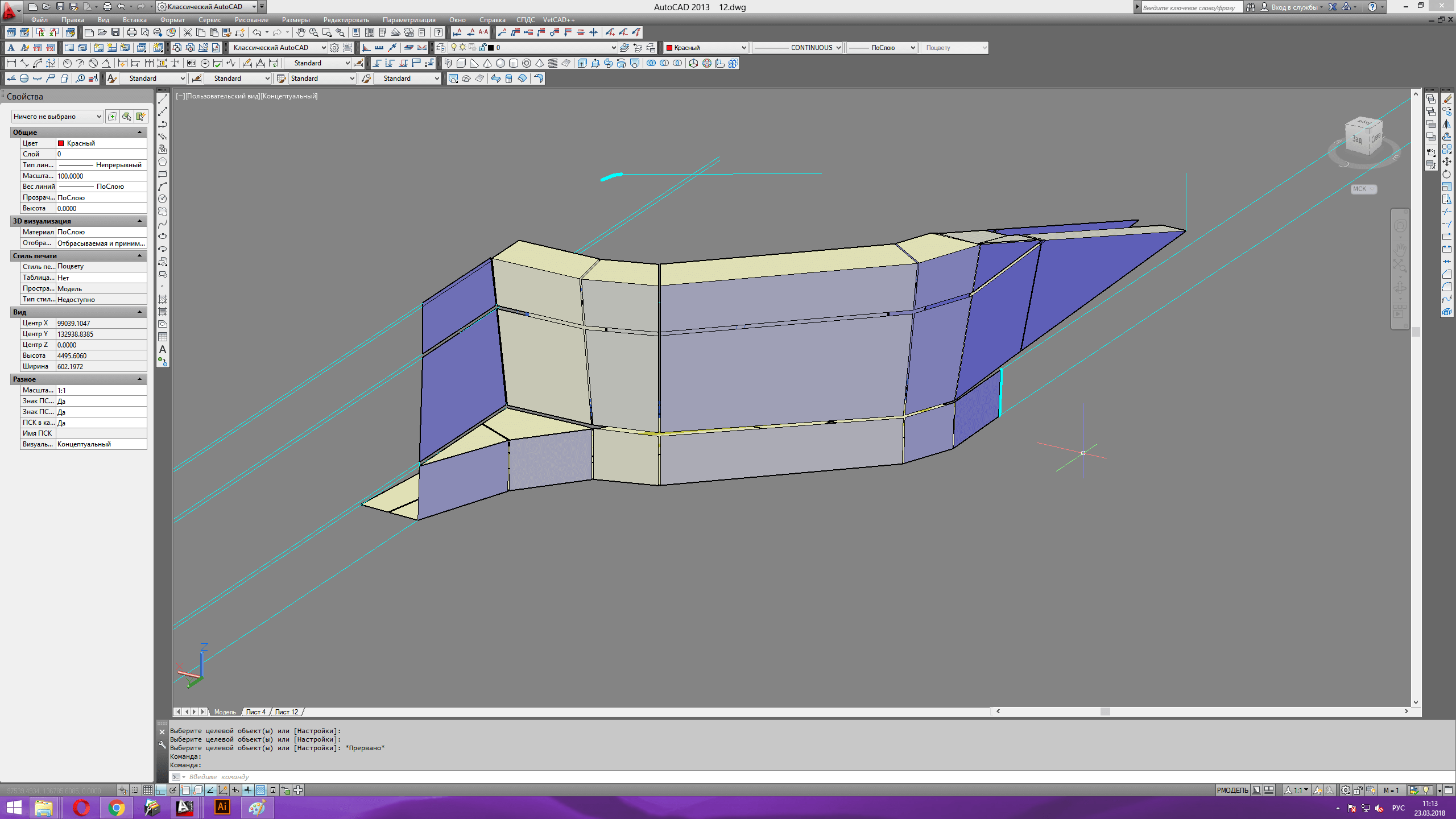Toggle Grid display in the status bar
1456x819 pixels.
coord(148,790)
